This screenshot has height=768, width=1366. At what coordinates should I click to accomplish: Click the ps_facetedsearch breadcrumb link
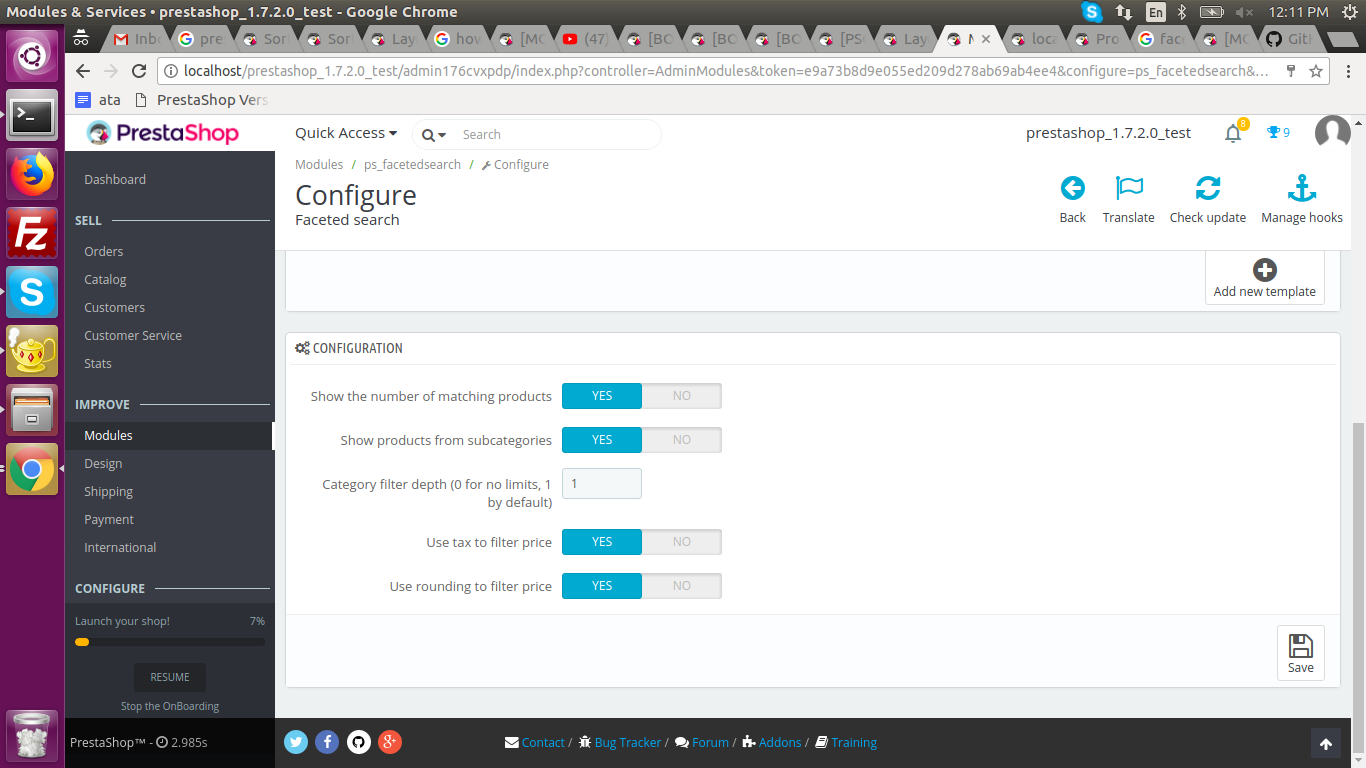412,164
